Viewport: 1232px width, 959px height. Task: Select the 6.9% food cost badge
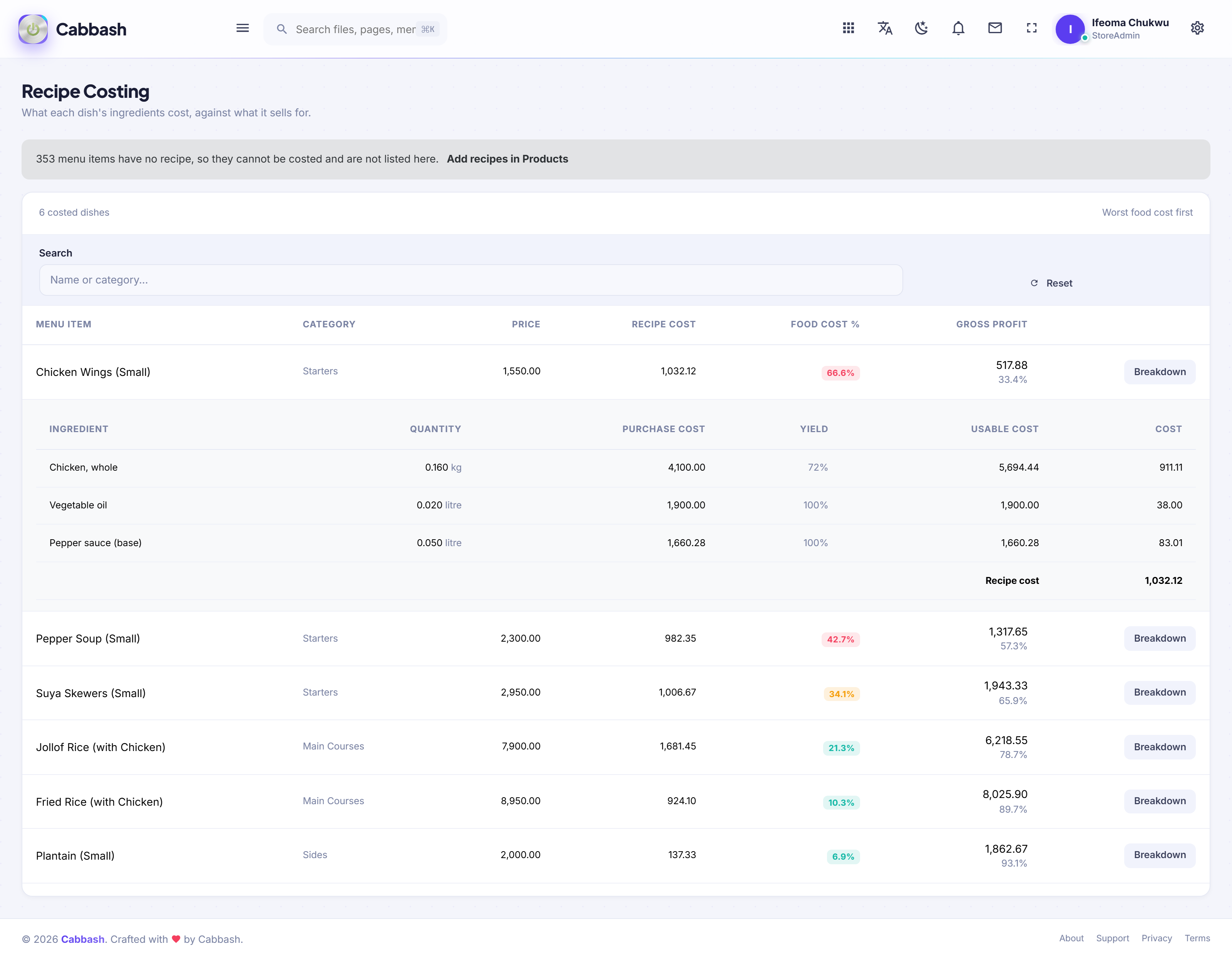click(x=843, y=857)
